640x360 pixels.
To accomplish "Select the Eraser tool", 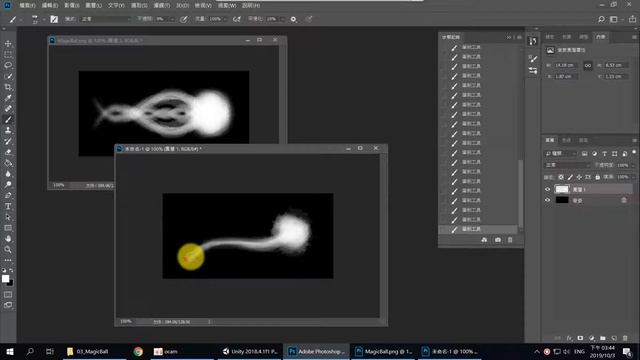I will coord(8,152).
